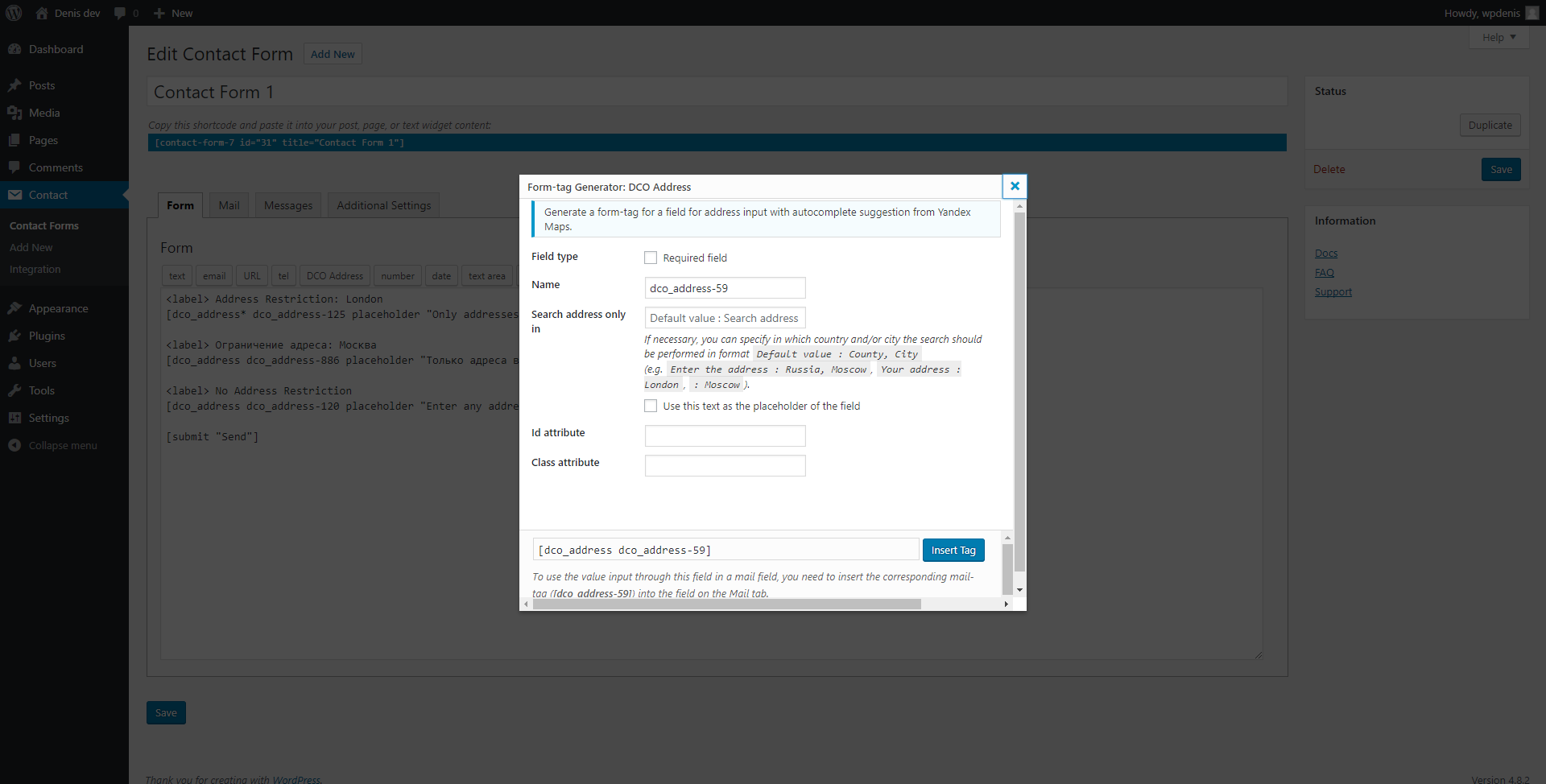Screen dimensions: 1546x784
Task: Click the WordPress logo icon
Action: point(14,13)
